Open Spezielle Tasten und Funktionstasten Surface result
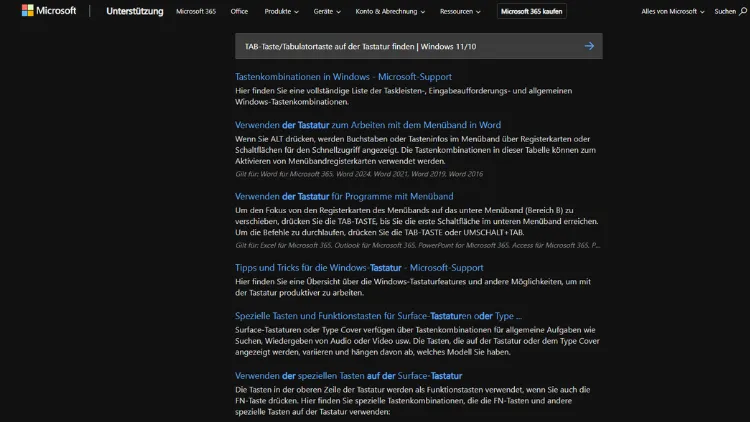The width and height of the screenshot is (750, 422). (378, 316)
